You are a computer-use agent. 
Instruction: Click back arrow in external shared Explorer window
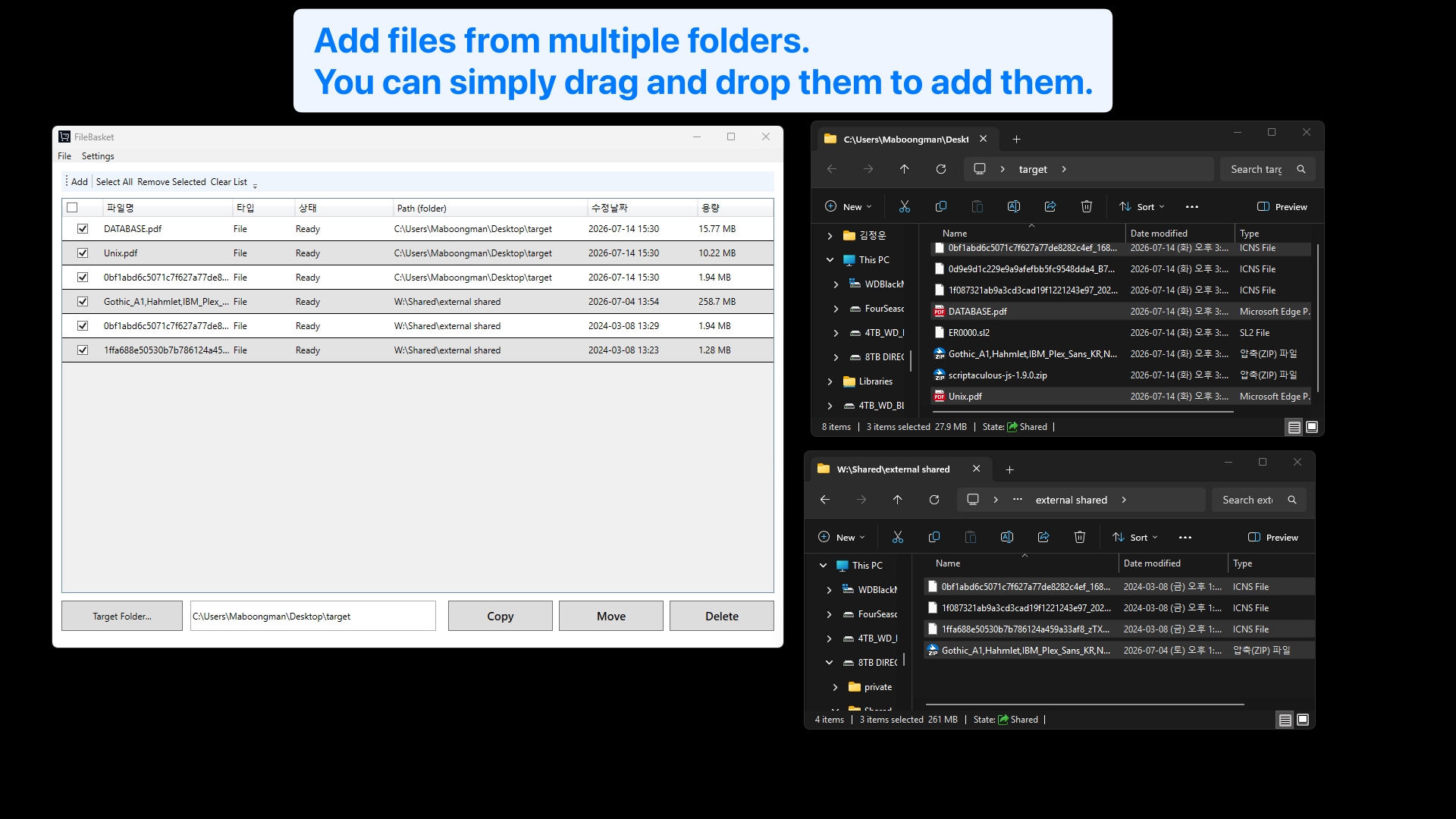click(x=825, y=500)
